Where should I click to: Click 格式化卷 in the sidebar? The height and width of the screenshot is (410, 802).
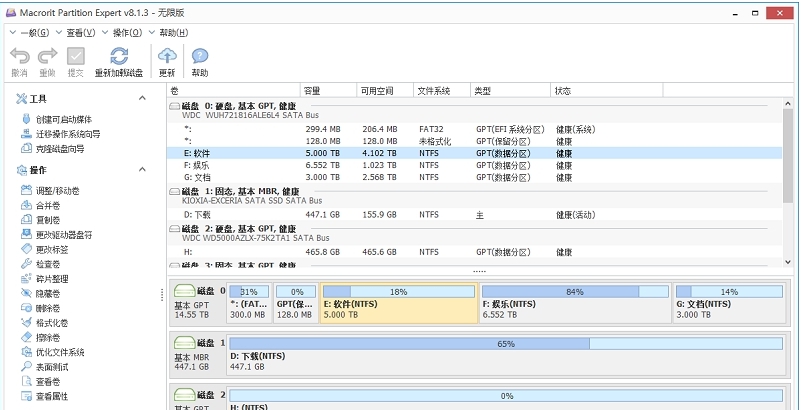pos(51,323)
